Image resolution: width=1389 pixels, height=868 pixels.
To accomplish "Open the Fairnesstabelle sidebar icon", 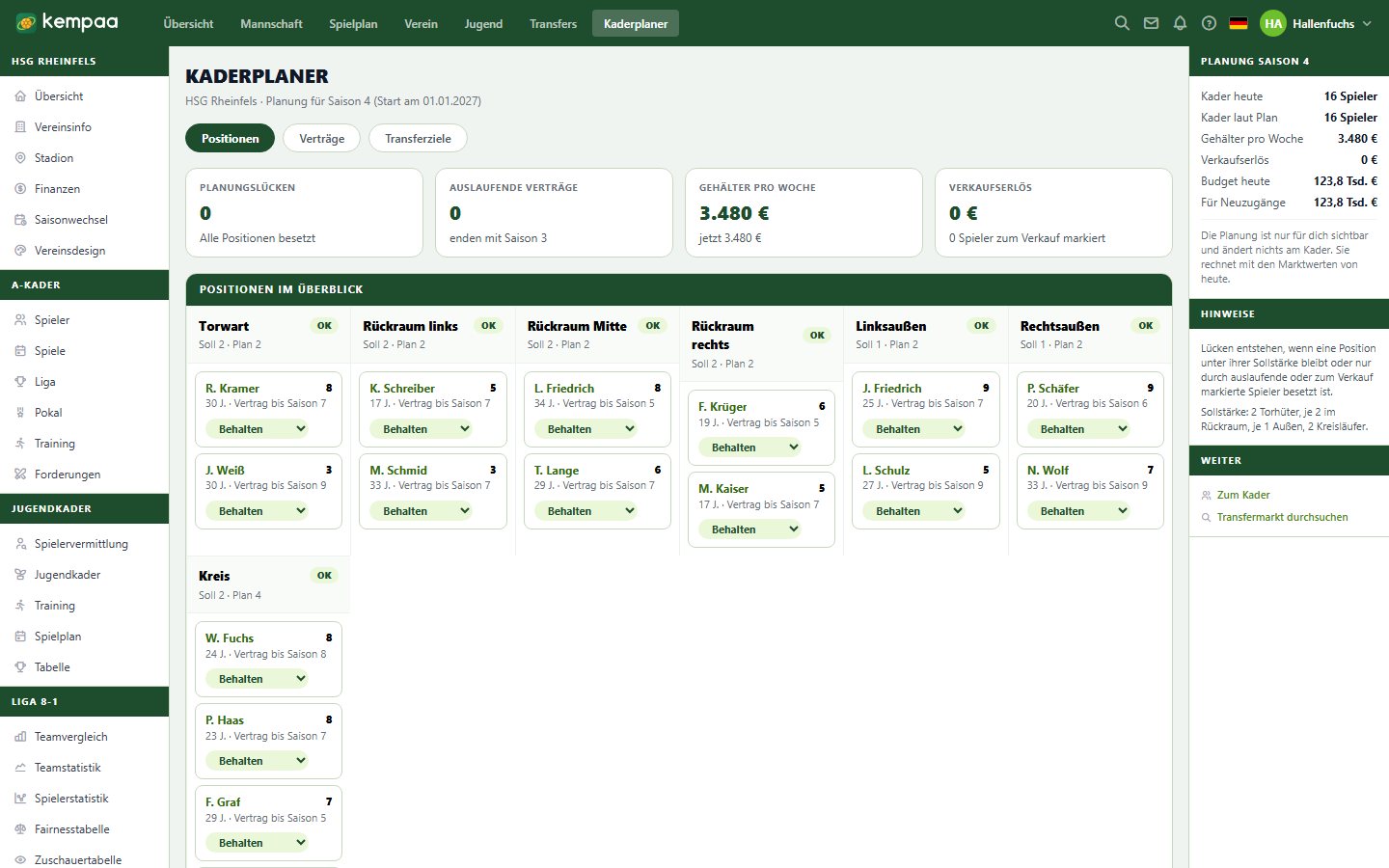I will 20,829.
